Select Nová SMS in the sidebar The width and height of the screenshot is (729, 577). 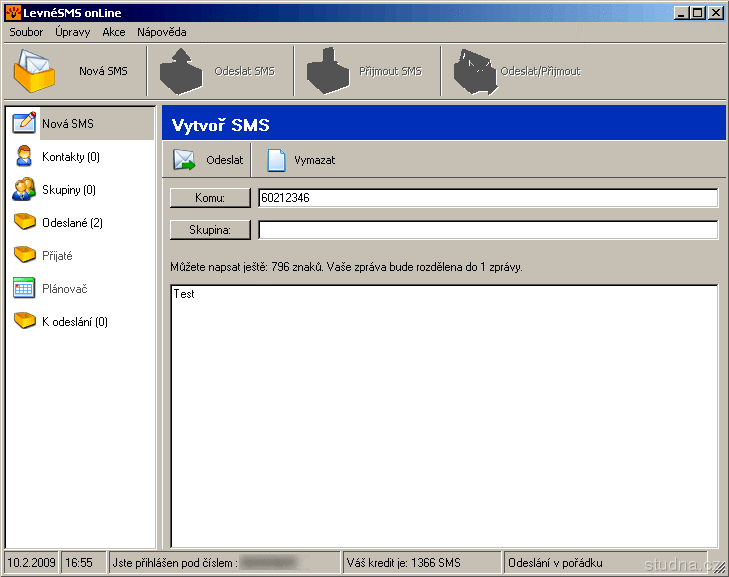coord(67,124)
